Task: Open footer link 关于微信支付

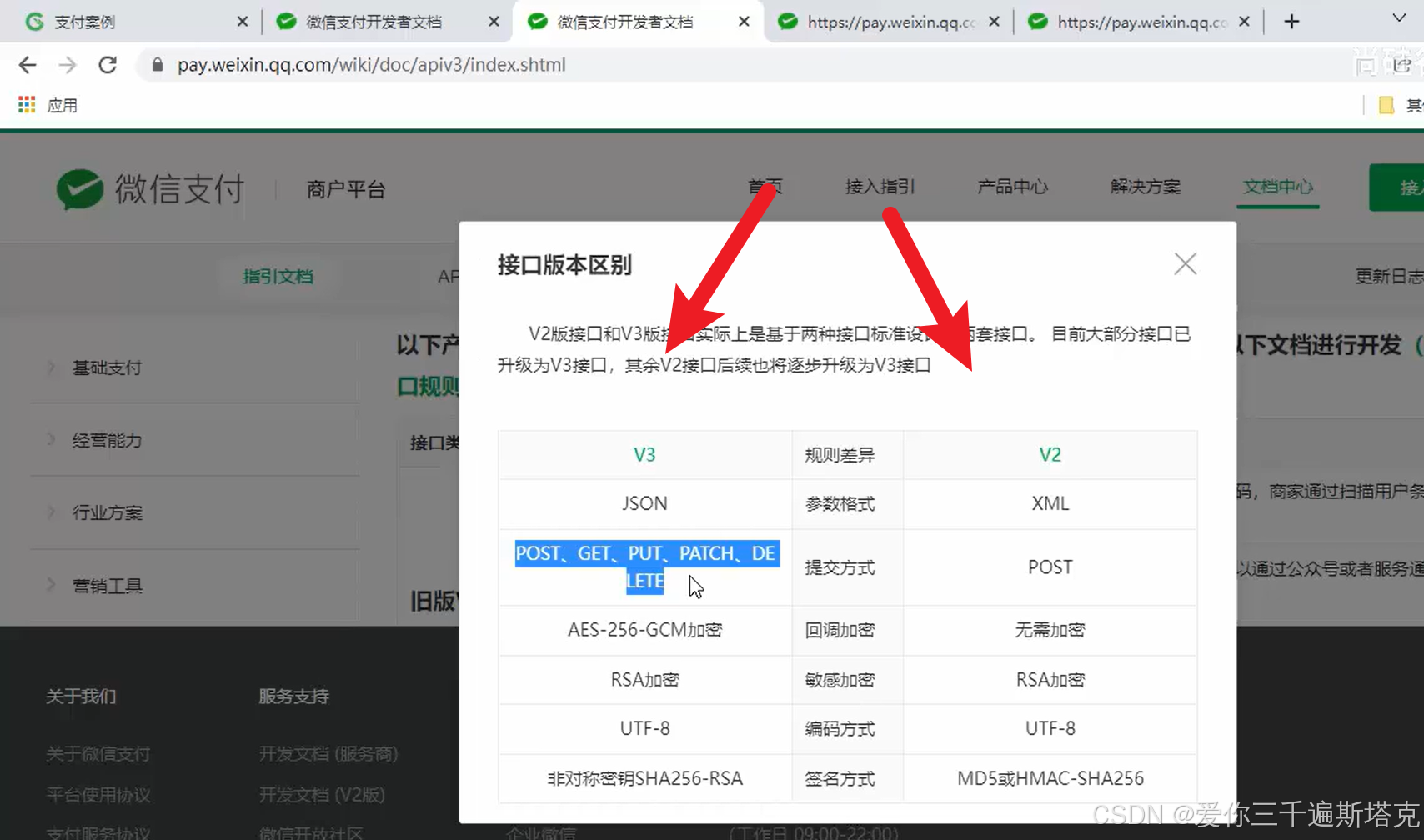Action: [x=98, y=754]
